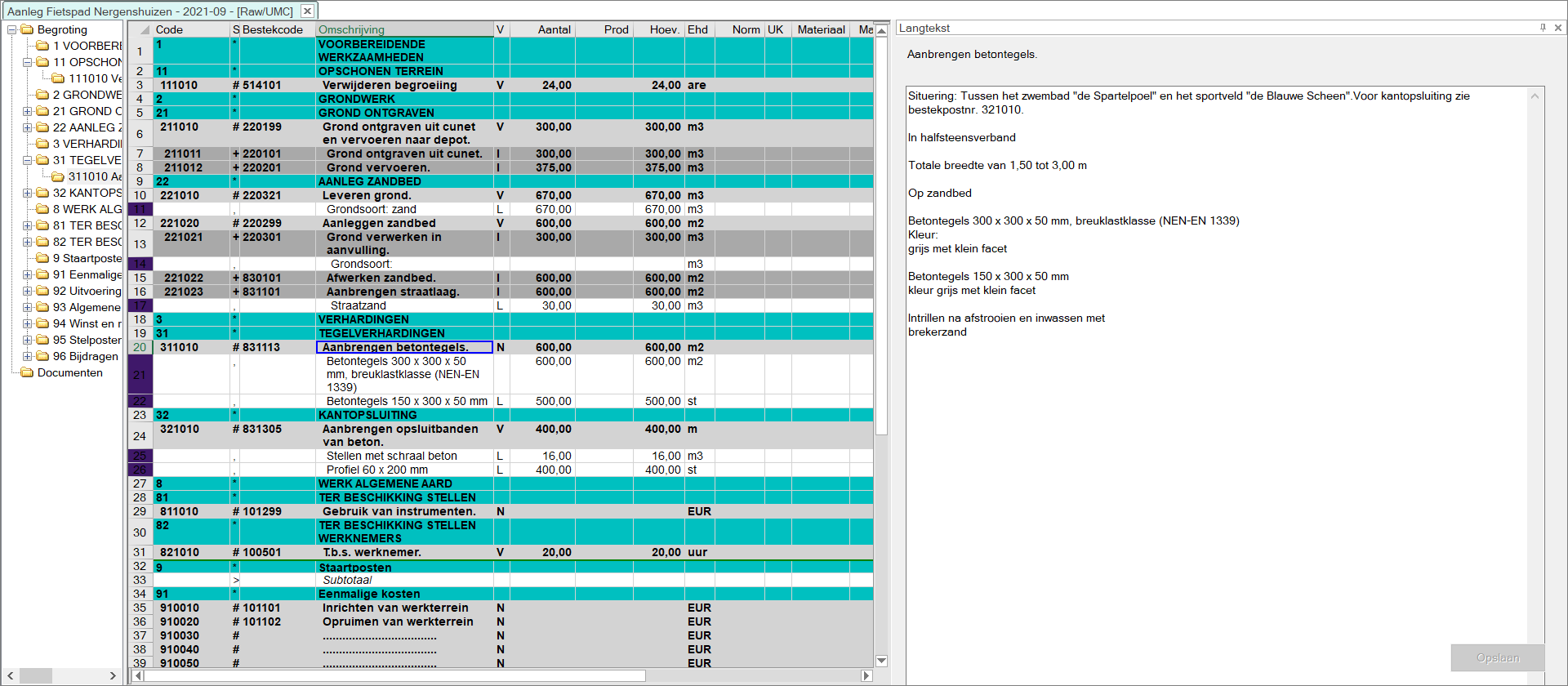Expand the 91 Eenmalige tree node
The width and height of the screenshot is (1568, 686).
point(28,274)
